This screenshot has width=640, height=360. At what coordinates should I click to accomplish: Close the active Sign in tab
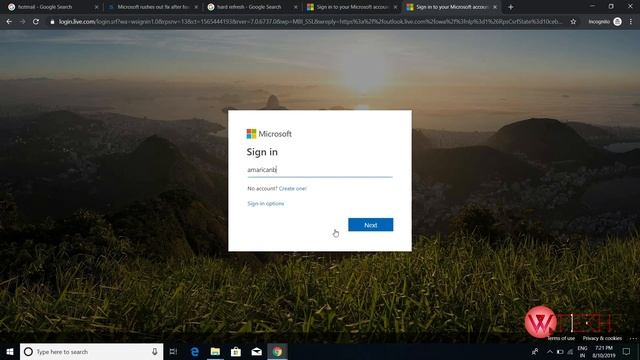click(495, 7)
